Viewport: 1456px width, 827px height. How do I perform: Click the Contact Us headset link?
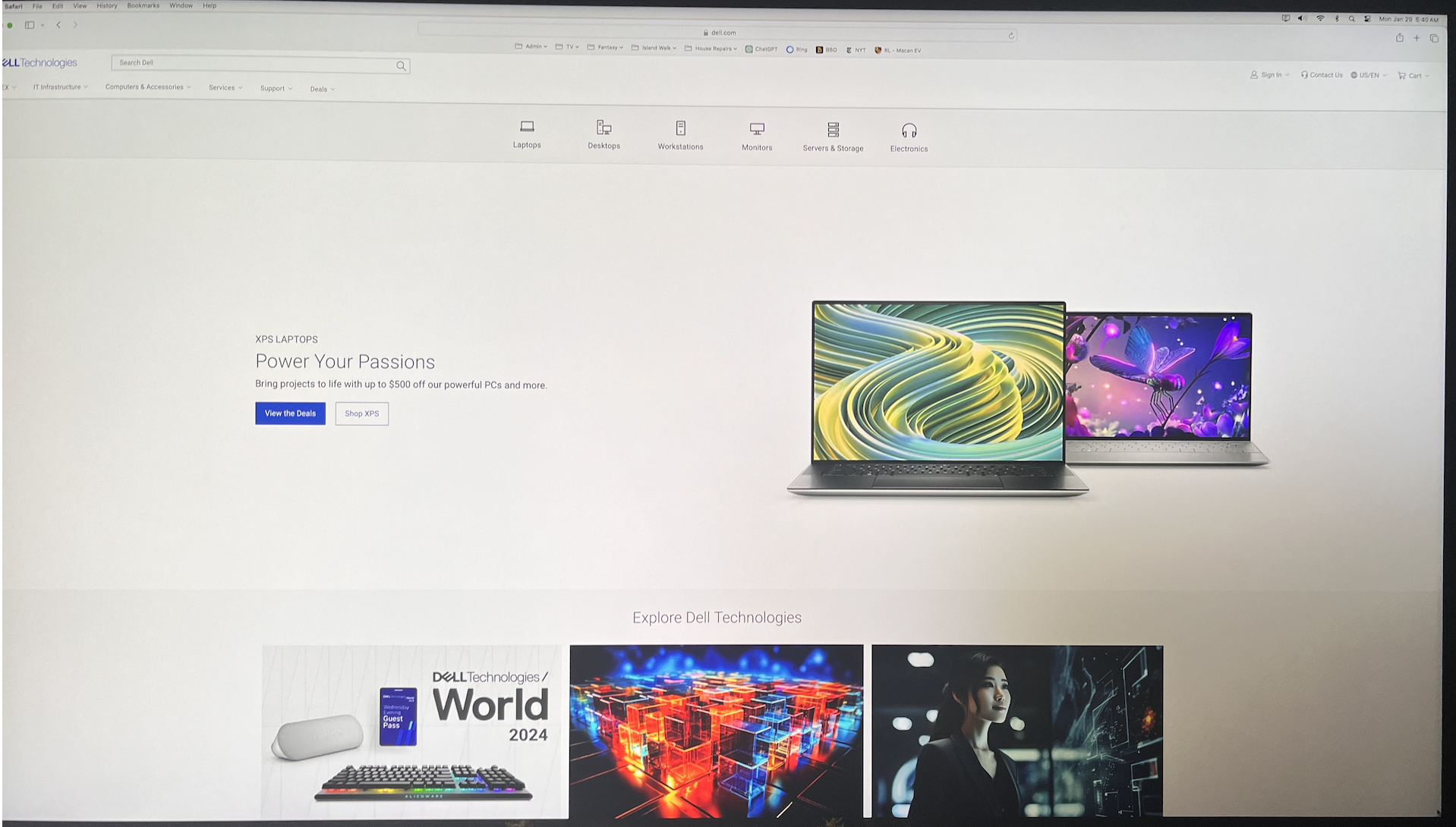coord(1321,75)
